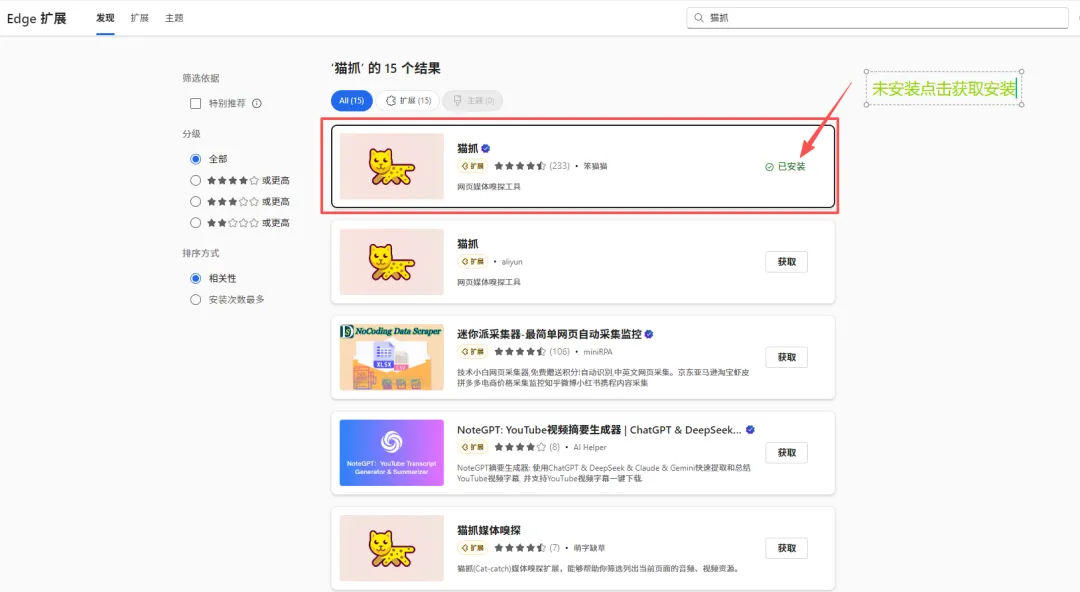The width and height of the screenshot is (1080, 592).
Task: Select four stars 或更高 rating filter
Action: (x=196, y=181)
